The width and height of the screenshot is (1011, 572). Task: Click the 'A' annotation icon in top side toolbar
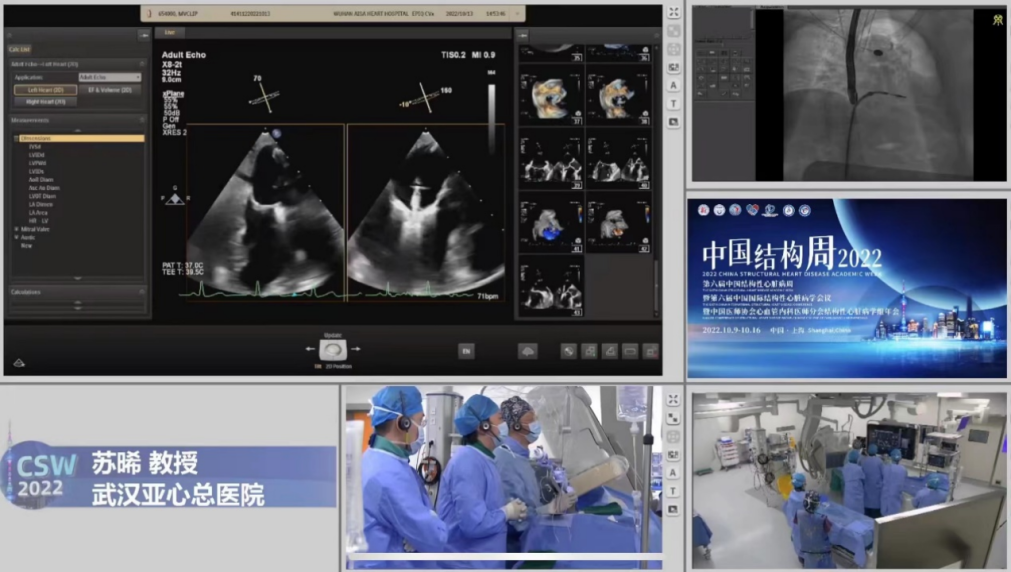pyautogui.click(x=674, y=85)
